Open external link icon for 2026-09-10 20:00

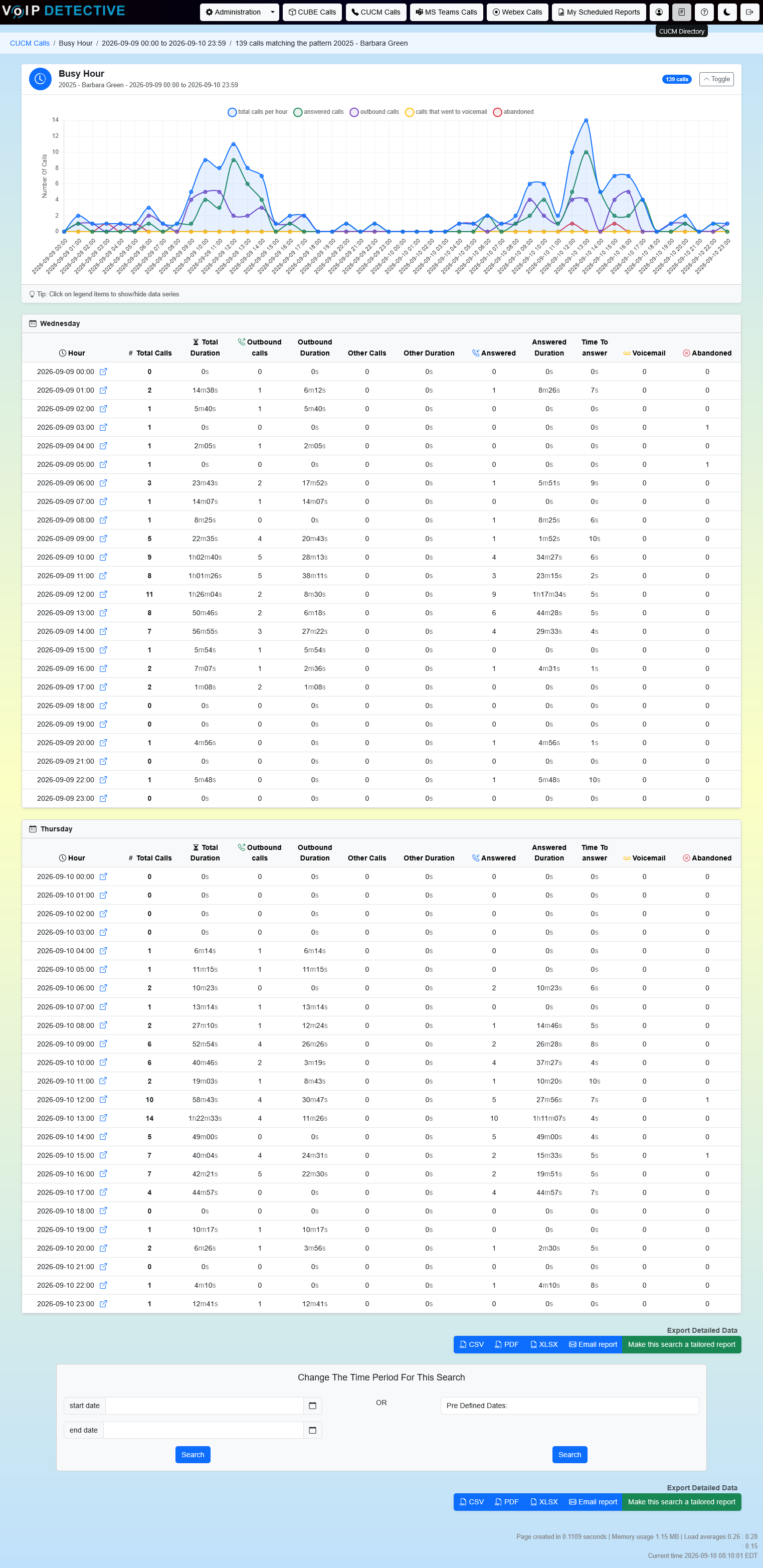tap(103, 1248)
